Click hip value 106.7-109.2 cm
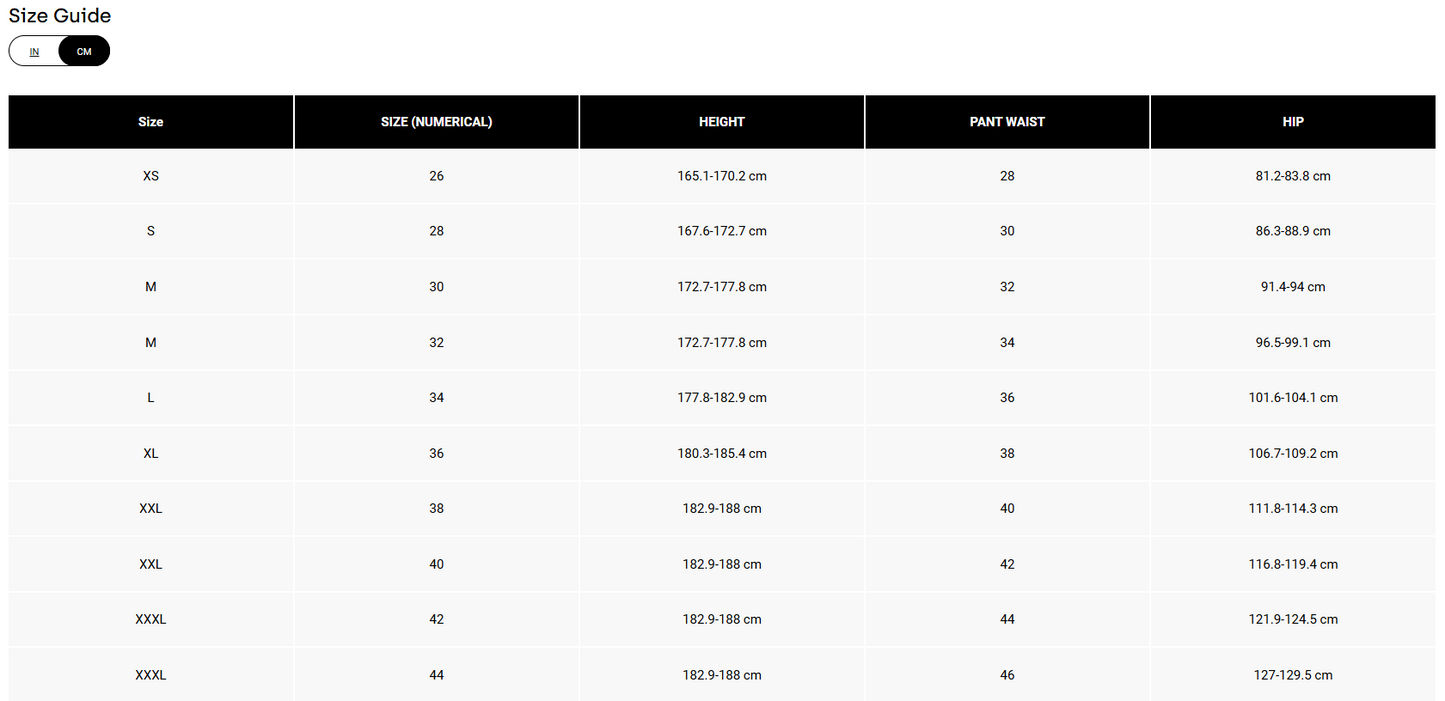 [1293, 454]
